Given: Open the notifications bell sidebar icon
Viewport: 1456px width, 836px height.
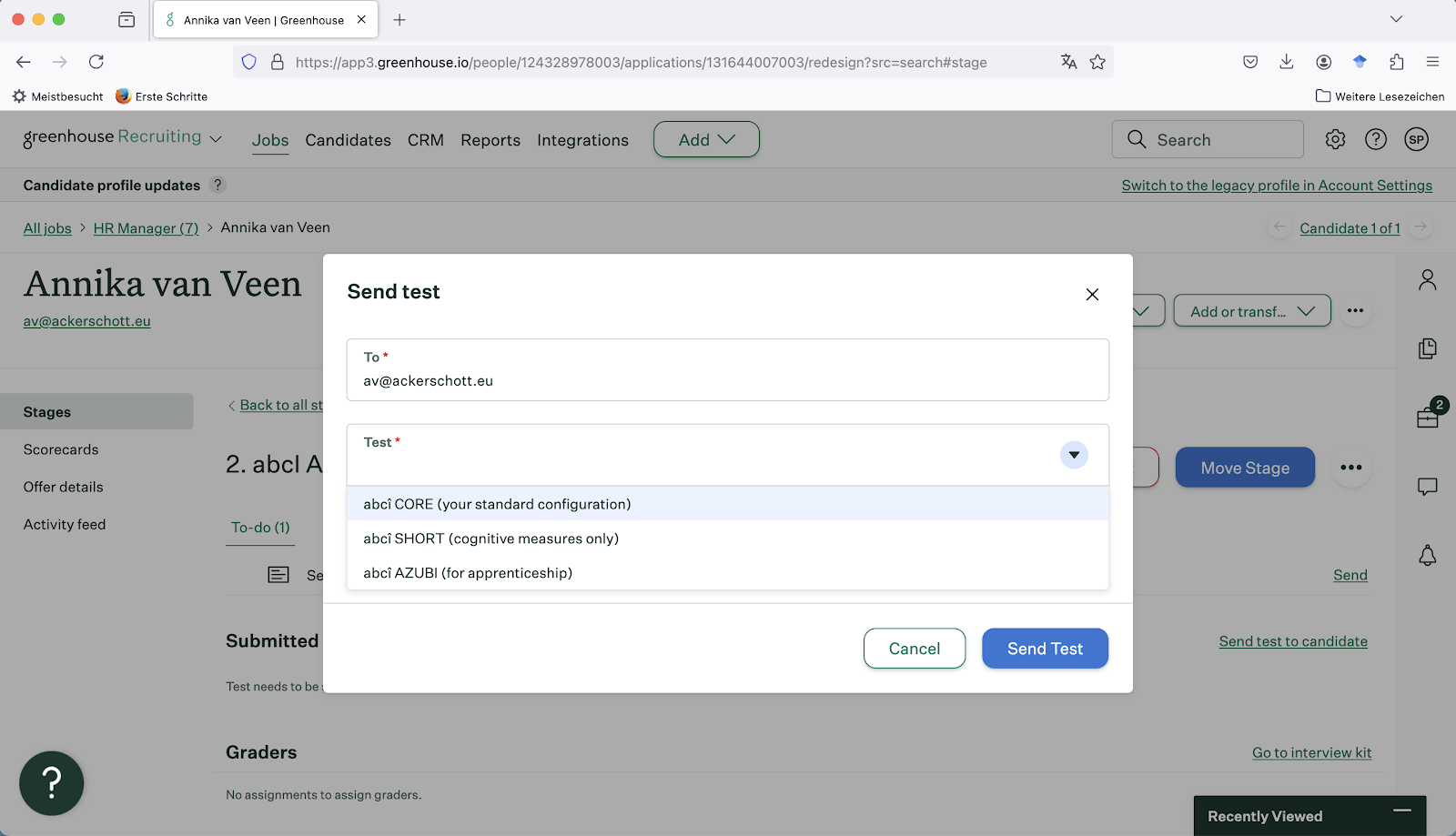Looking at the screenshot, I should [x=1428, y=555].
